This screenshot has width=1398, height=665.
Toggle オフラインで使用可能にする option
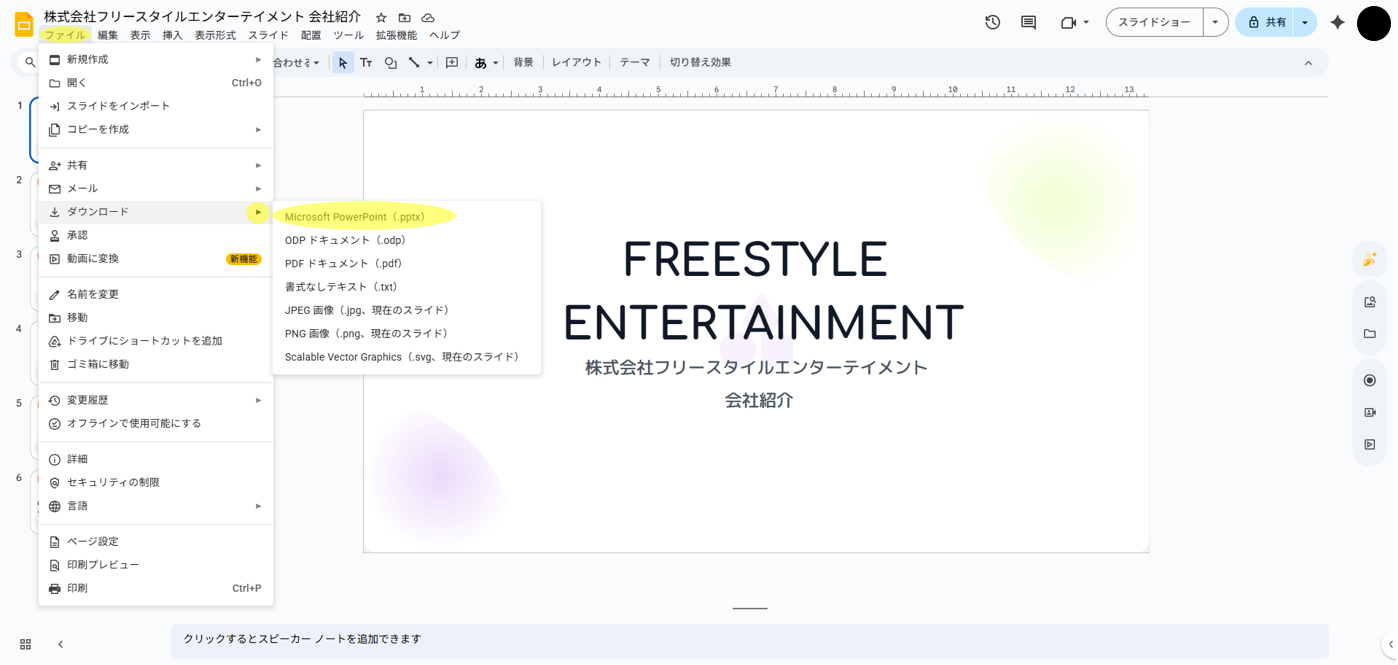tap(134, 424)
